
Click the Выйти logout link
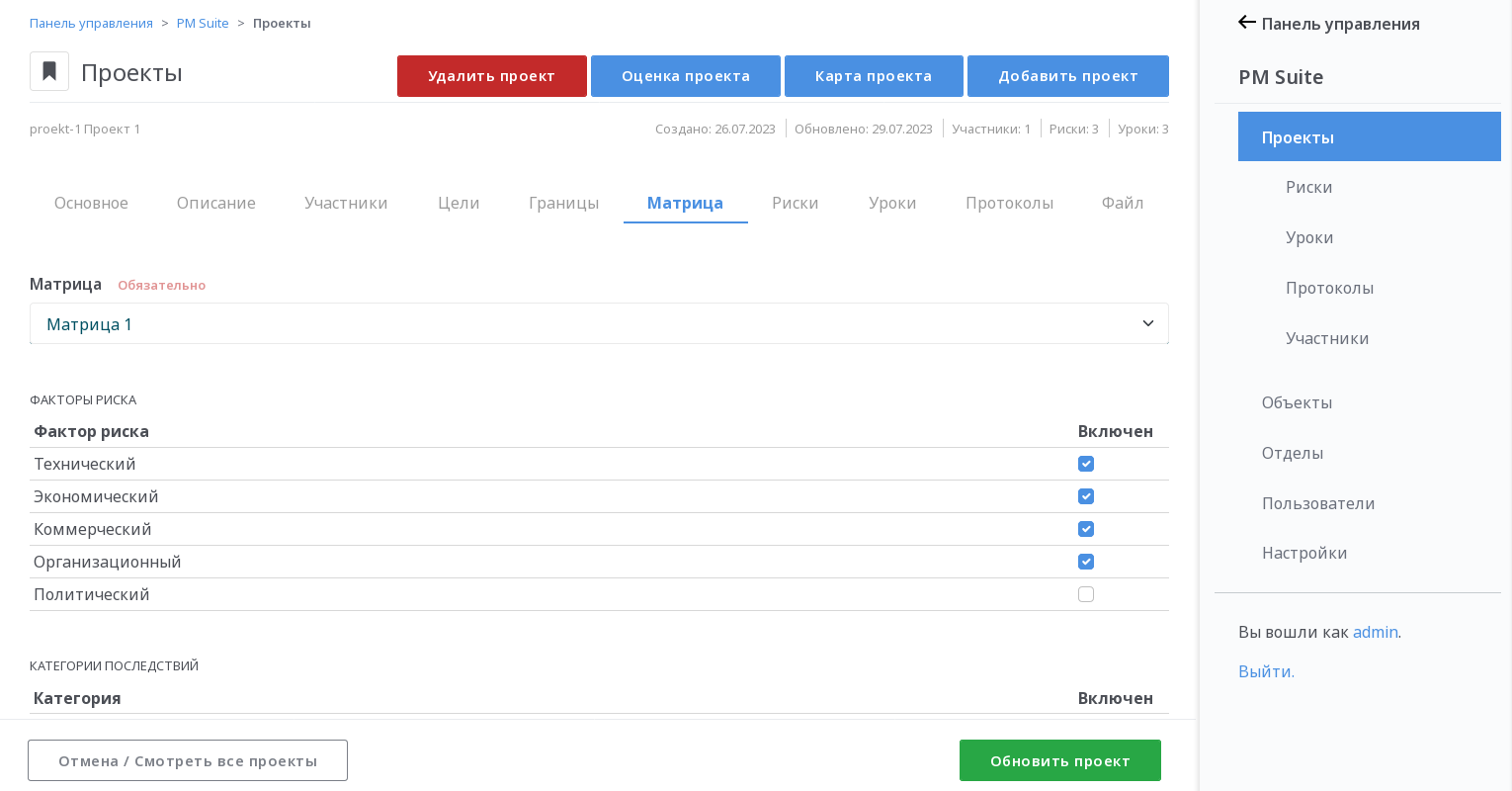[1266, 671]
